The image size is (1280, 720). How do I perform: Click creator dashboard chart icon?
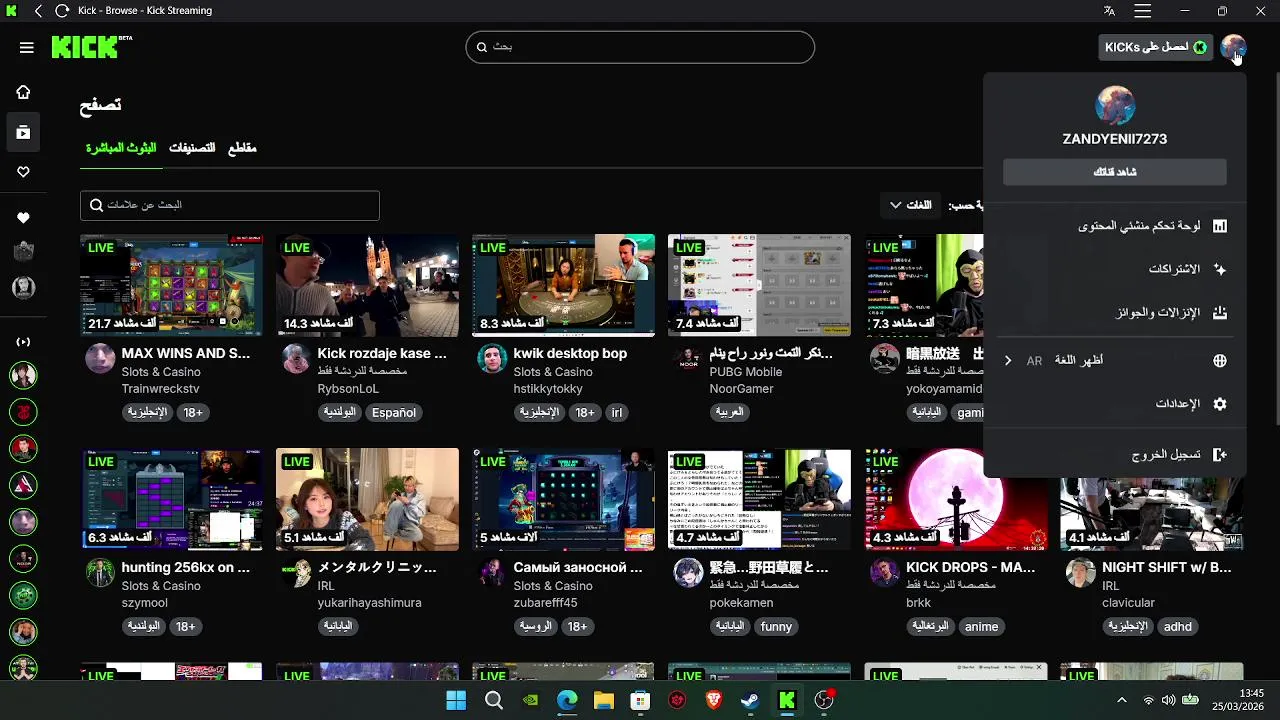tap(1220, 226)
